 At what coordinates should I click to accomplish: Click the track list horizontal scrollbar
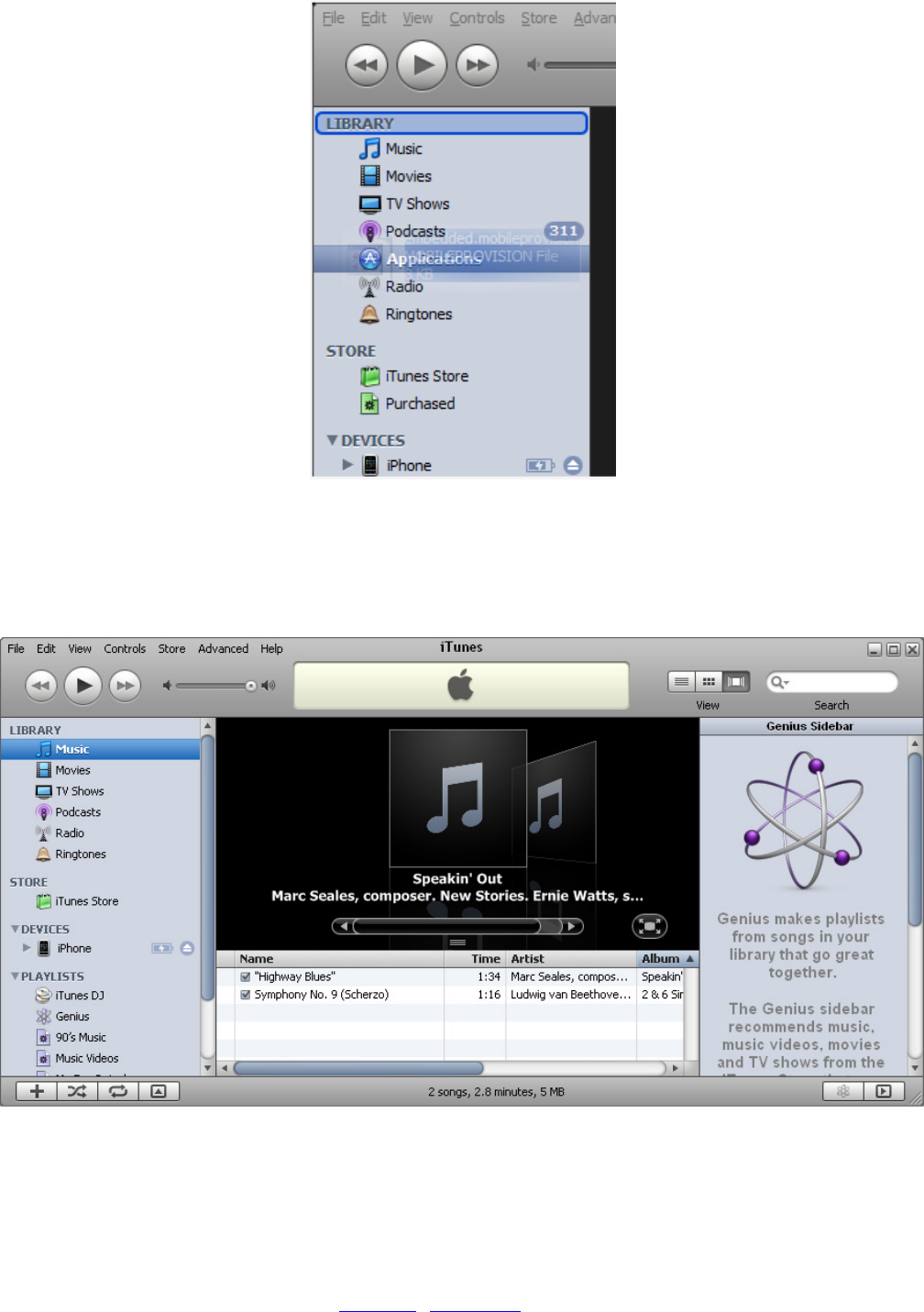[357, 1068]
